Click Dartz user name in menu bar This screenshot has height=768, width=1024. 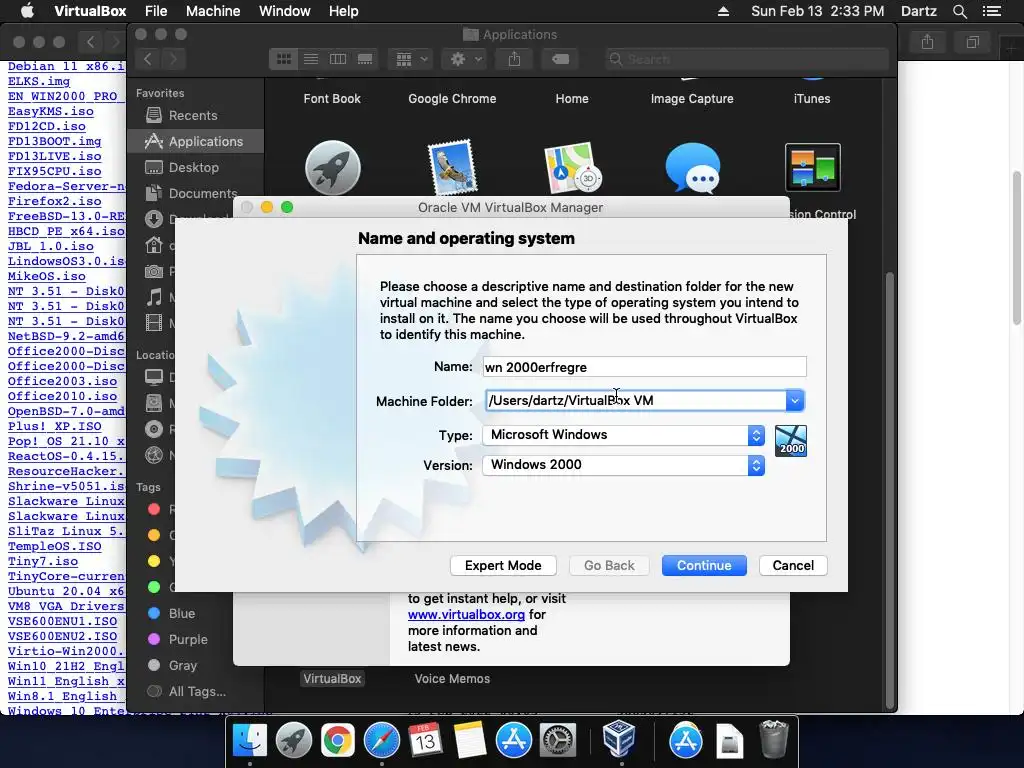pyautogui.click(x=918, y=11)
